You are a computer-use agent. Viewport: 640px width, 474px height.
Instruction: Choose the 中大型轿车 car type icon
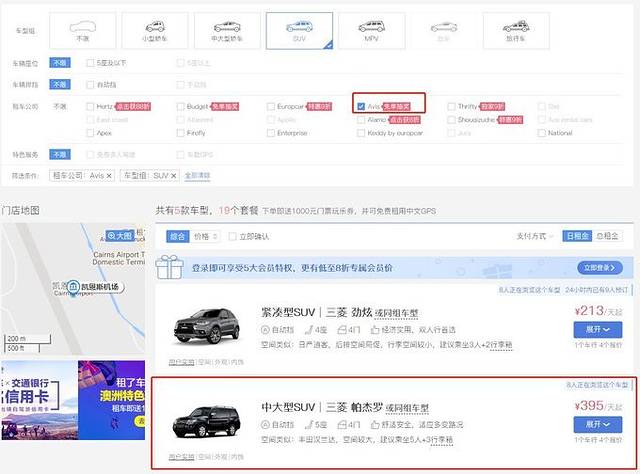click(226, 30)
